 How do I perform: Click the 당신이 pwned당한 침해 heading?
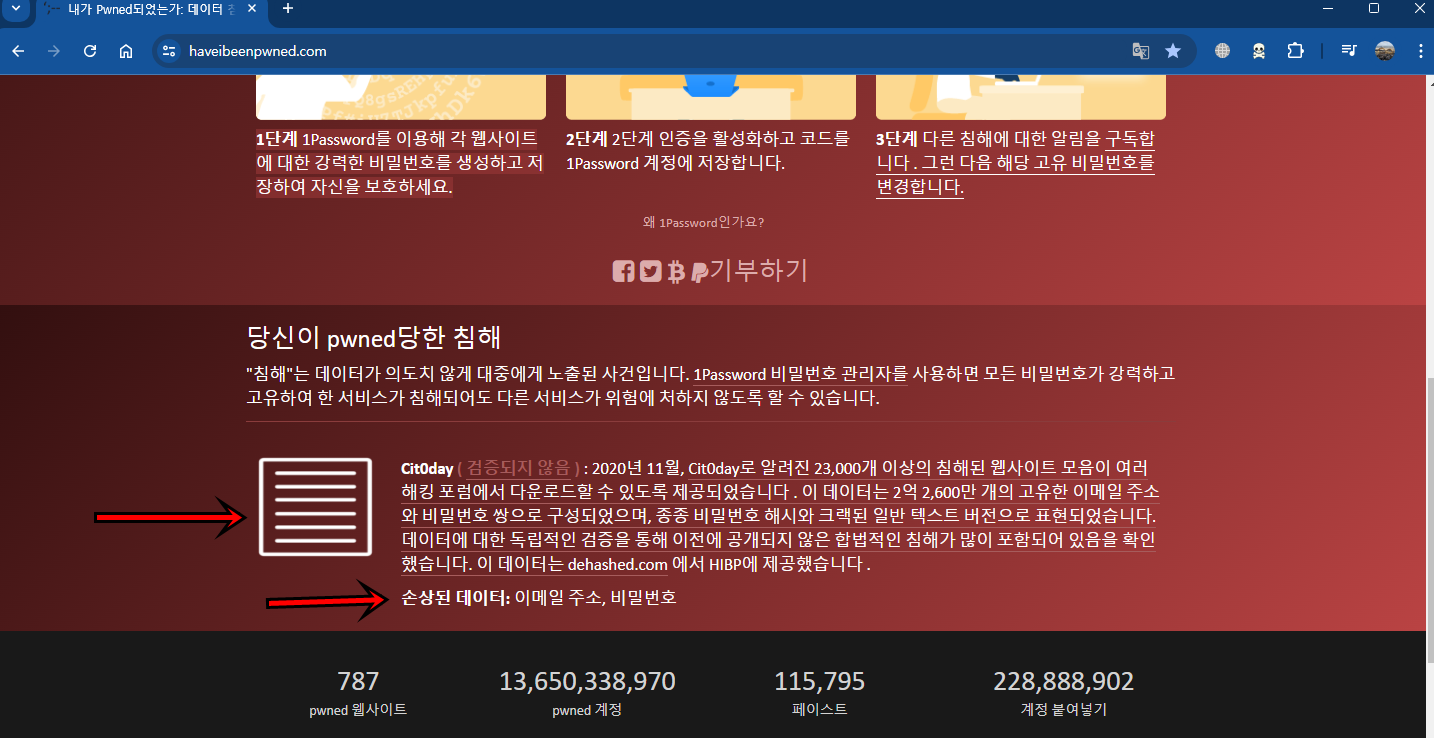[x=374, y=336]
